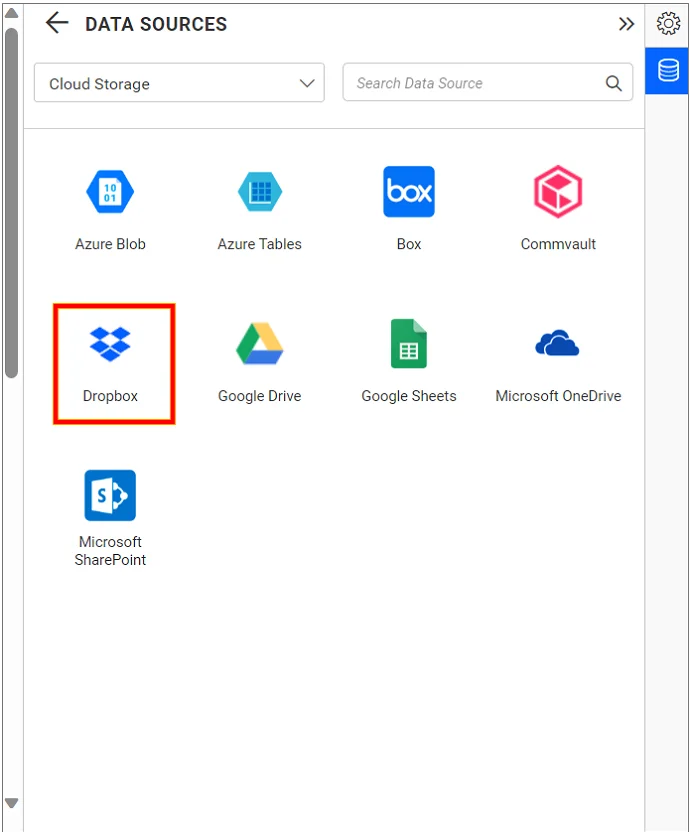689x832 pixels.
Task: Select the Commvault data source icon
Action: 558,192
